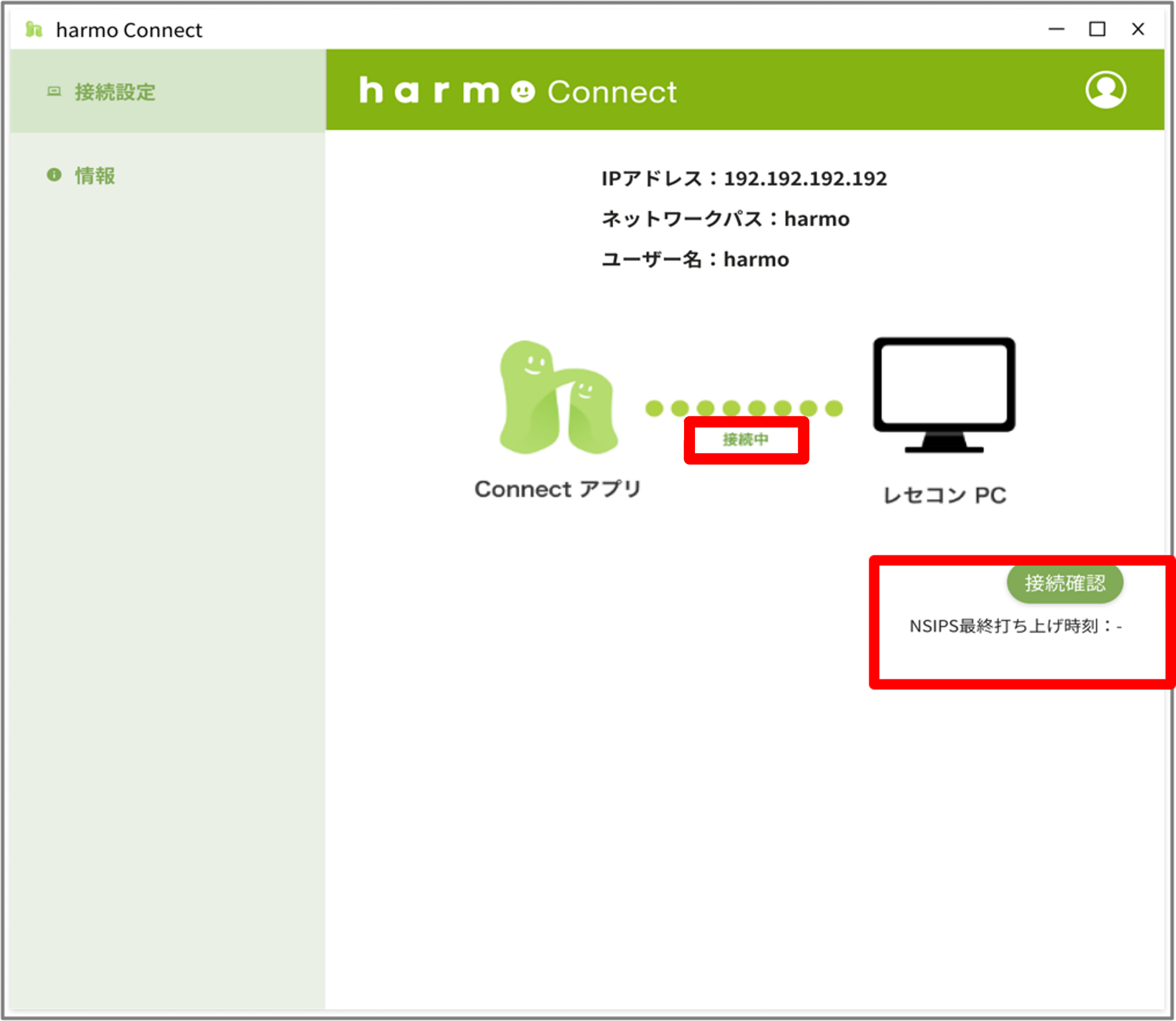1176x1021 pixels.
Task: Click NSIPS最終打ち上げ時刻 text
Action: (1015, 626)
